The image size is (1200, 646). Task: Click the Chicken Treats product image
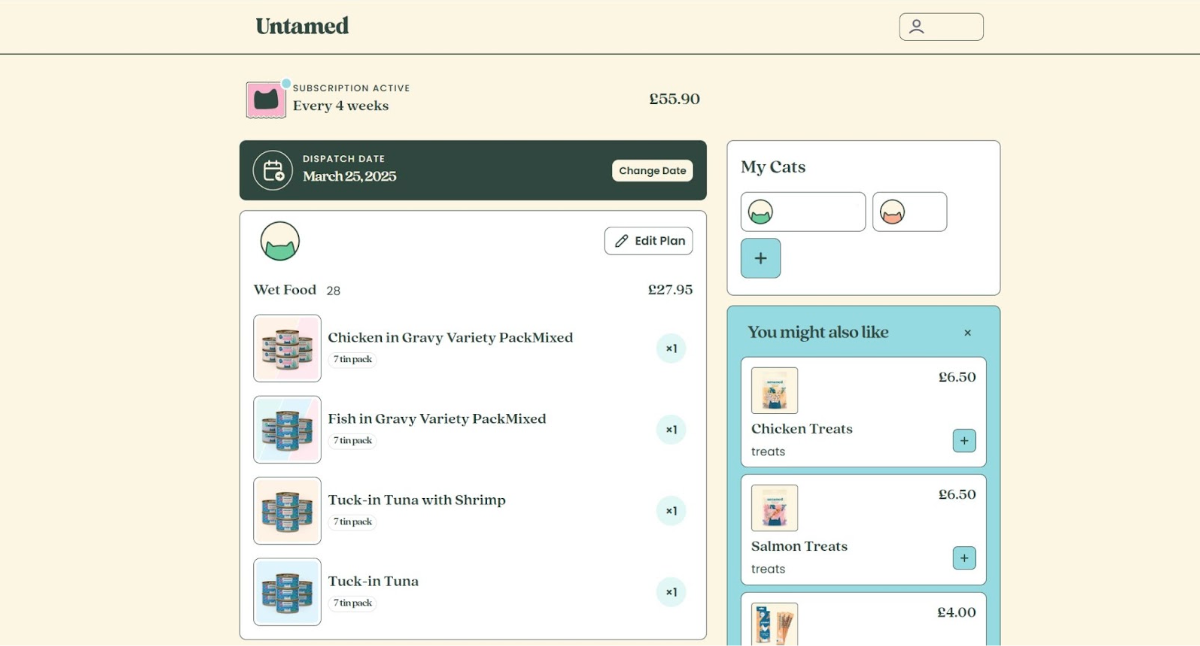coord(774,390)
